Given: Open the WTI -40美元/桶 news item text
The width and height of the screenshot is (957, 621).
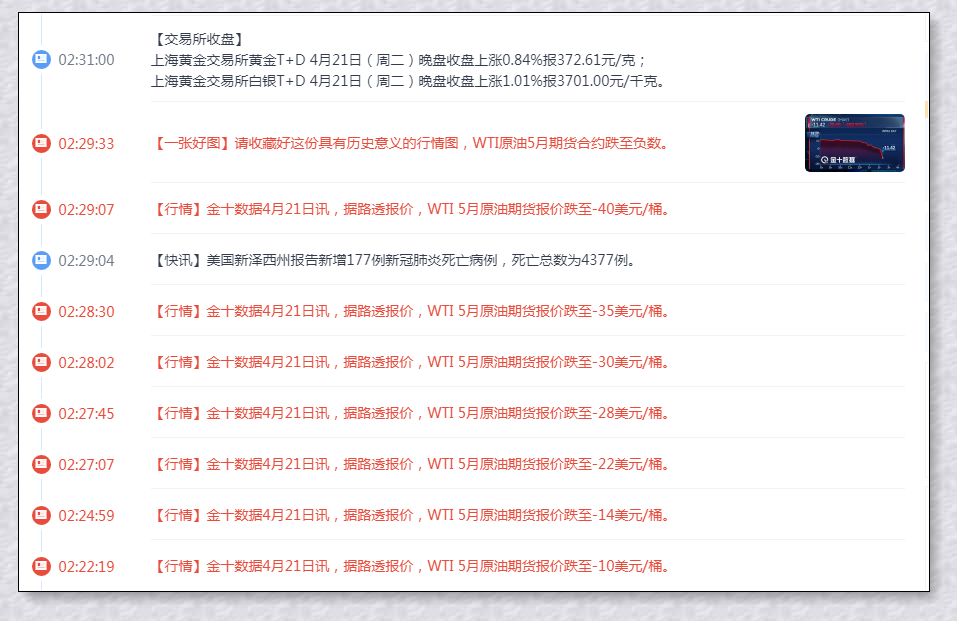Looking at the screenshot, I should point(412,209).
